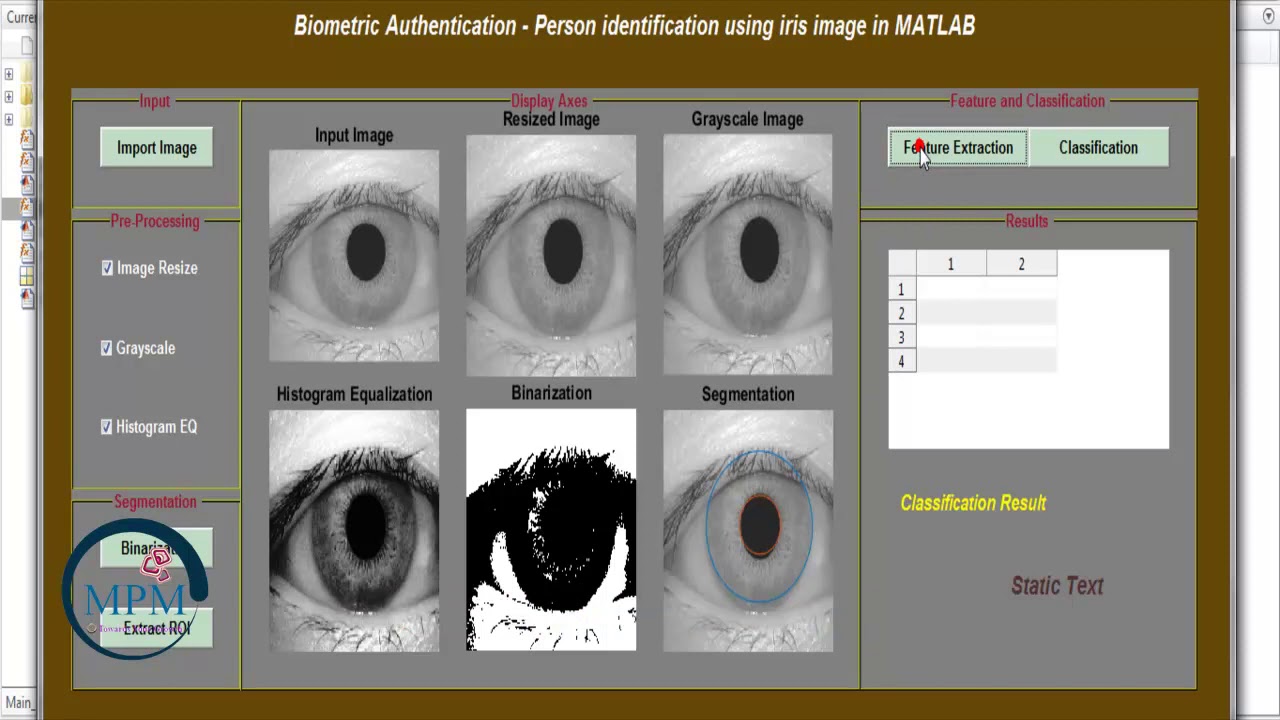
Task: Click results cell in row 1, column 1
Action: coord(951,289)
